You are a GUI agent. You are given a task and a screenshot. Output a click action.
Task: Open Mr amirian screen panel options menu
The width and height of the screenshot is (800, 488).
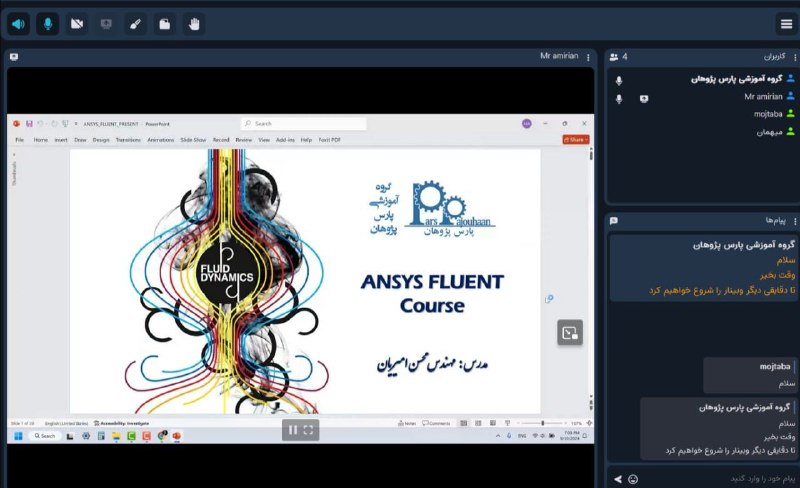[x=588, y=57]
